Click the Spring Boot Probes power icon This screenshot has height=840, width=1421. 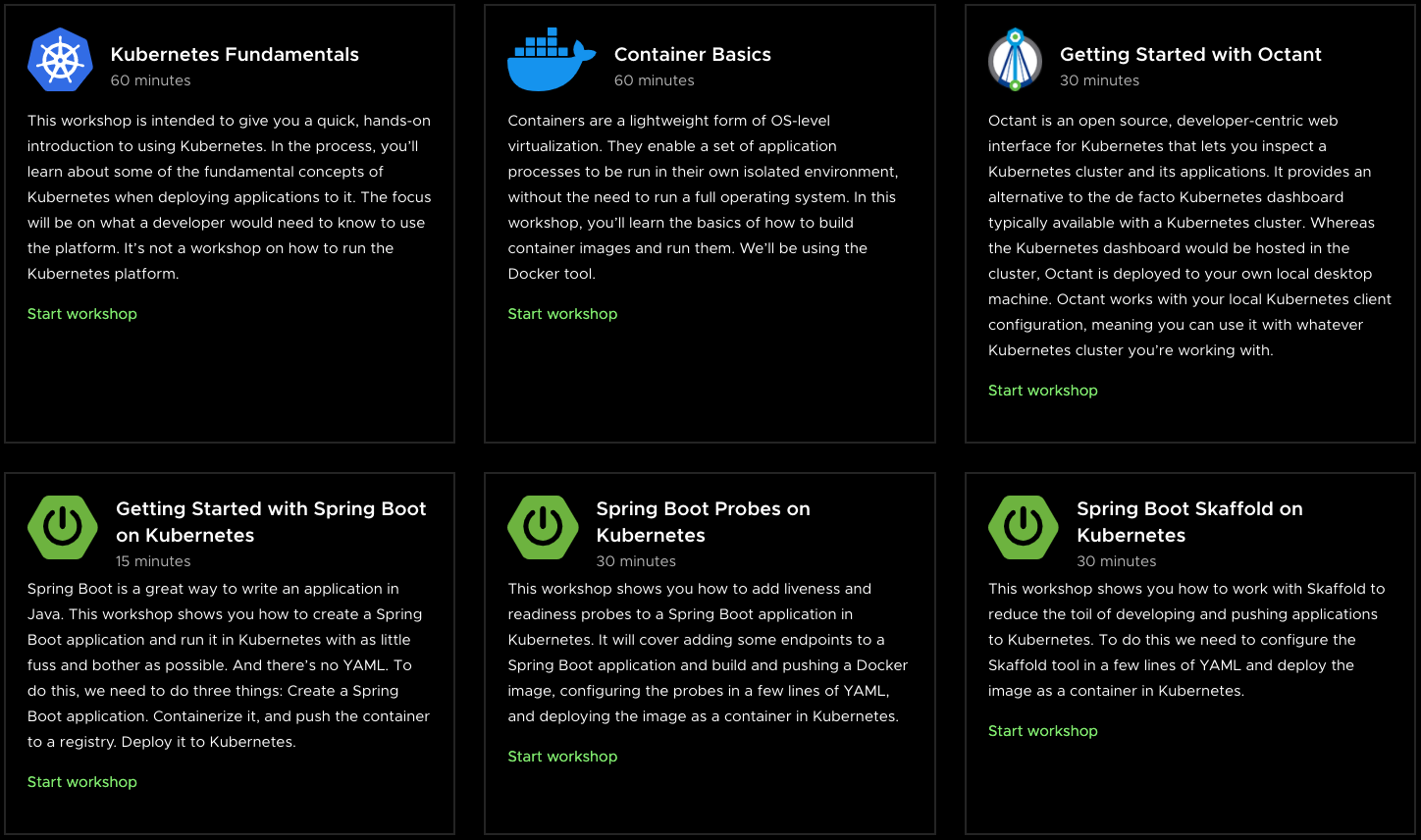(x=543, y=527)
